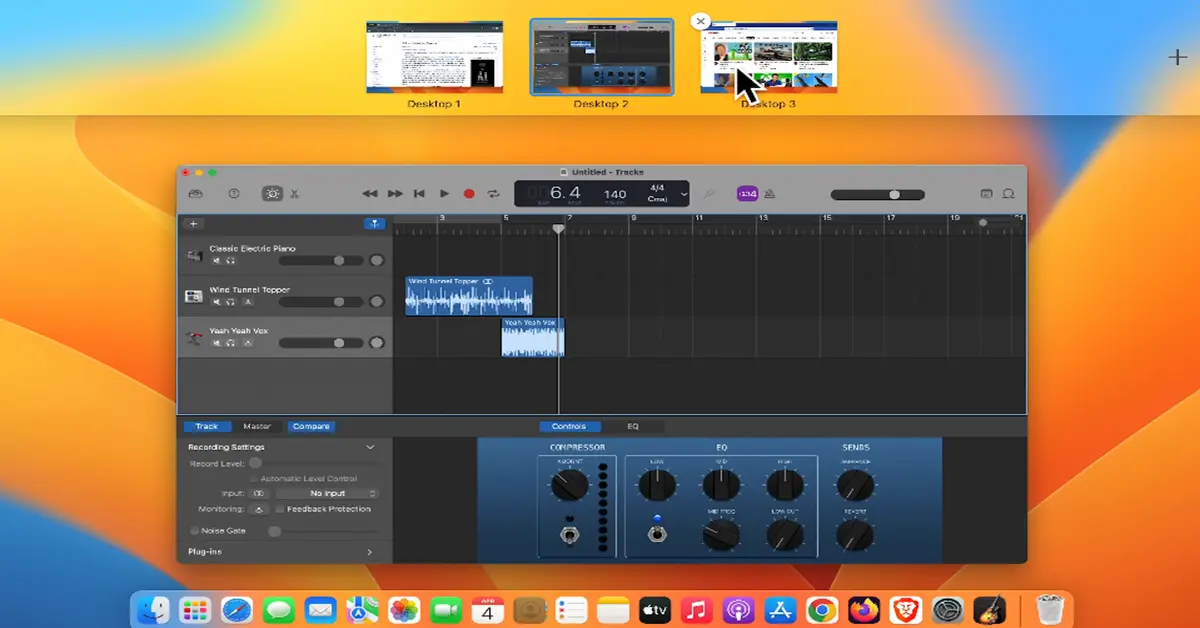Open the Loop Browser button
This screenshot has height=628, width=1200.
click(1009, 194)
